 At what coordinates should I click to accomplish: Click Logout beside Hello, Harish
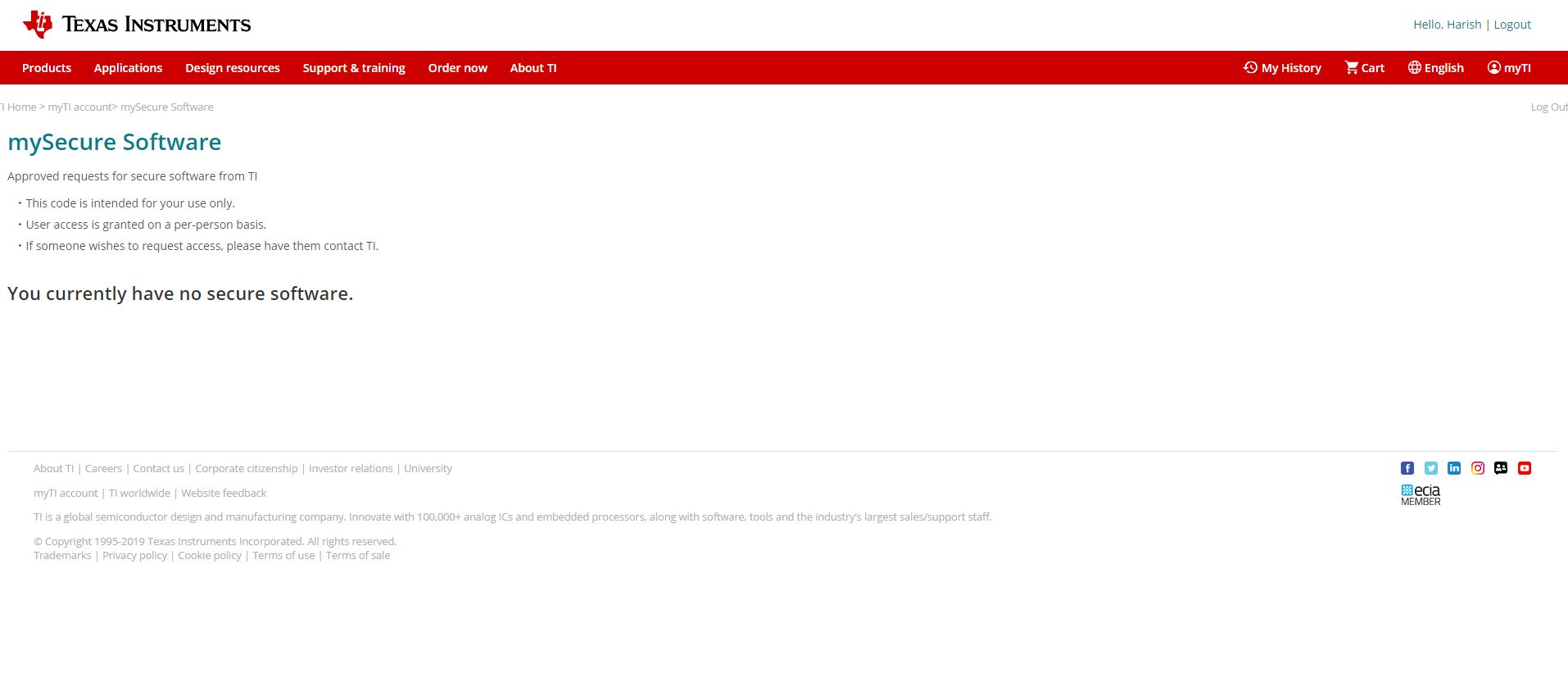[1512, 25]
